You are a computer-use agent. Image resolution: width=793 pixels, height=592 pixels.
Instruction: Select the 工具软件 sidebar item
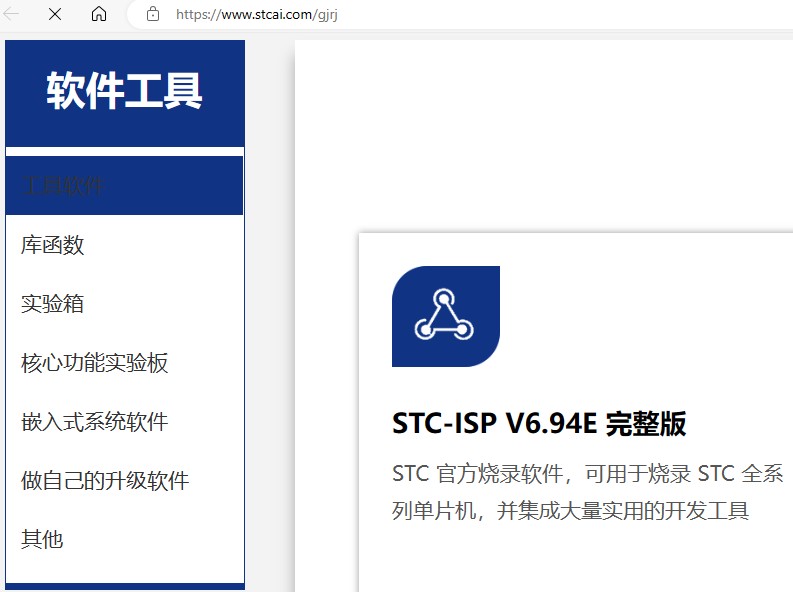pyautogui.click(x=124, y=186)
